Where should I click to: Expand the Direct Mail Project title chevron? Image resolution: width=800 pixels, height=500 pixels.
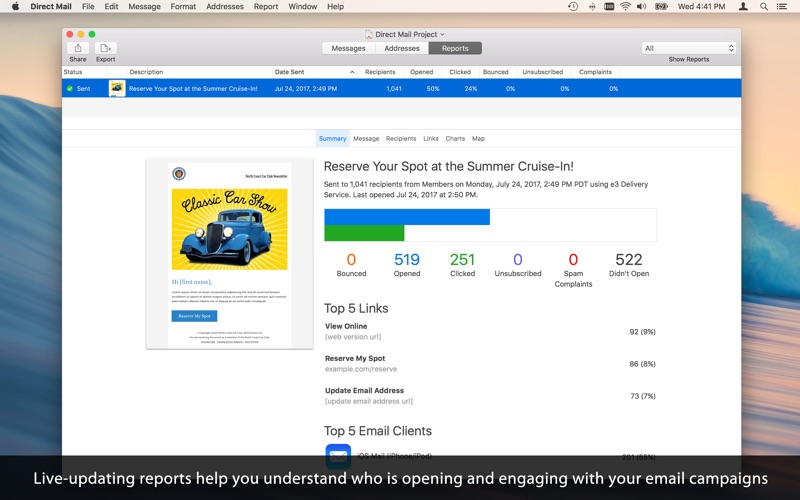tap(442, 34)
